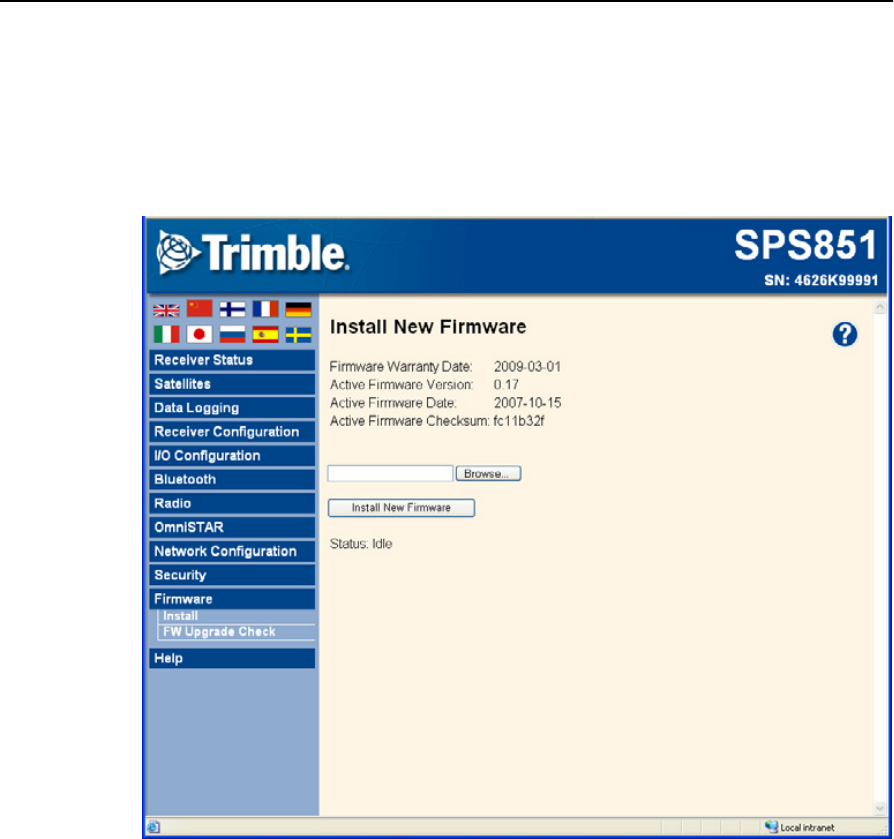Click the checksum value fc11b32f

pos(519,422)
